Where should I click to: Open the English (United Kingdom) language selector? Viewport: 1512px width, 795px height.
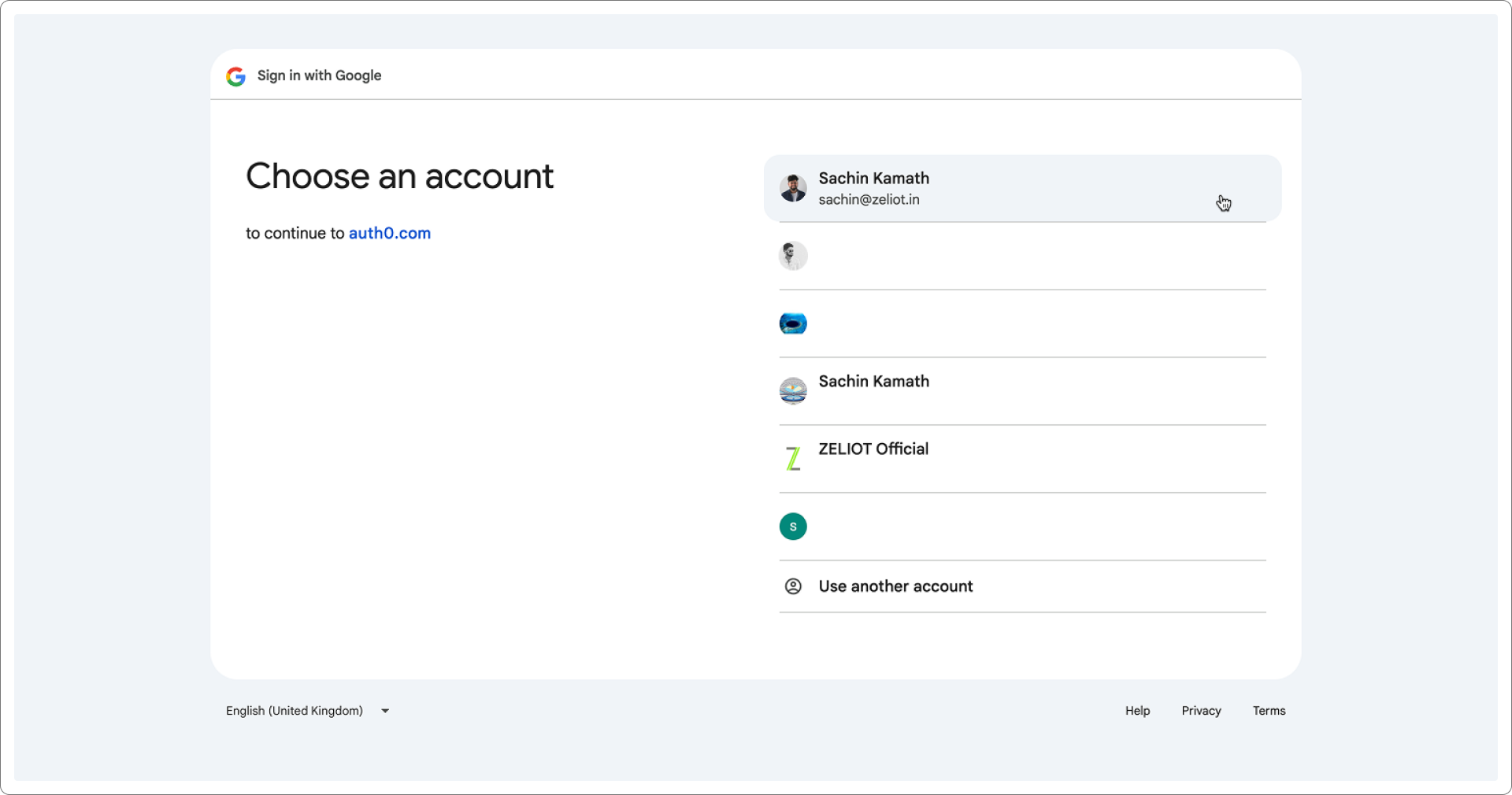295,711
